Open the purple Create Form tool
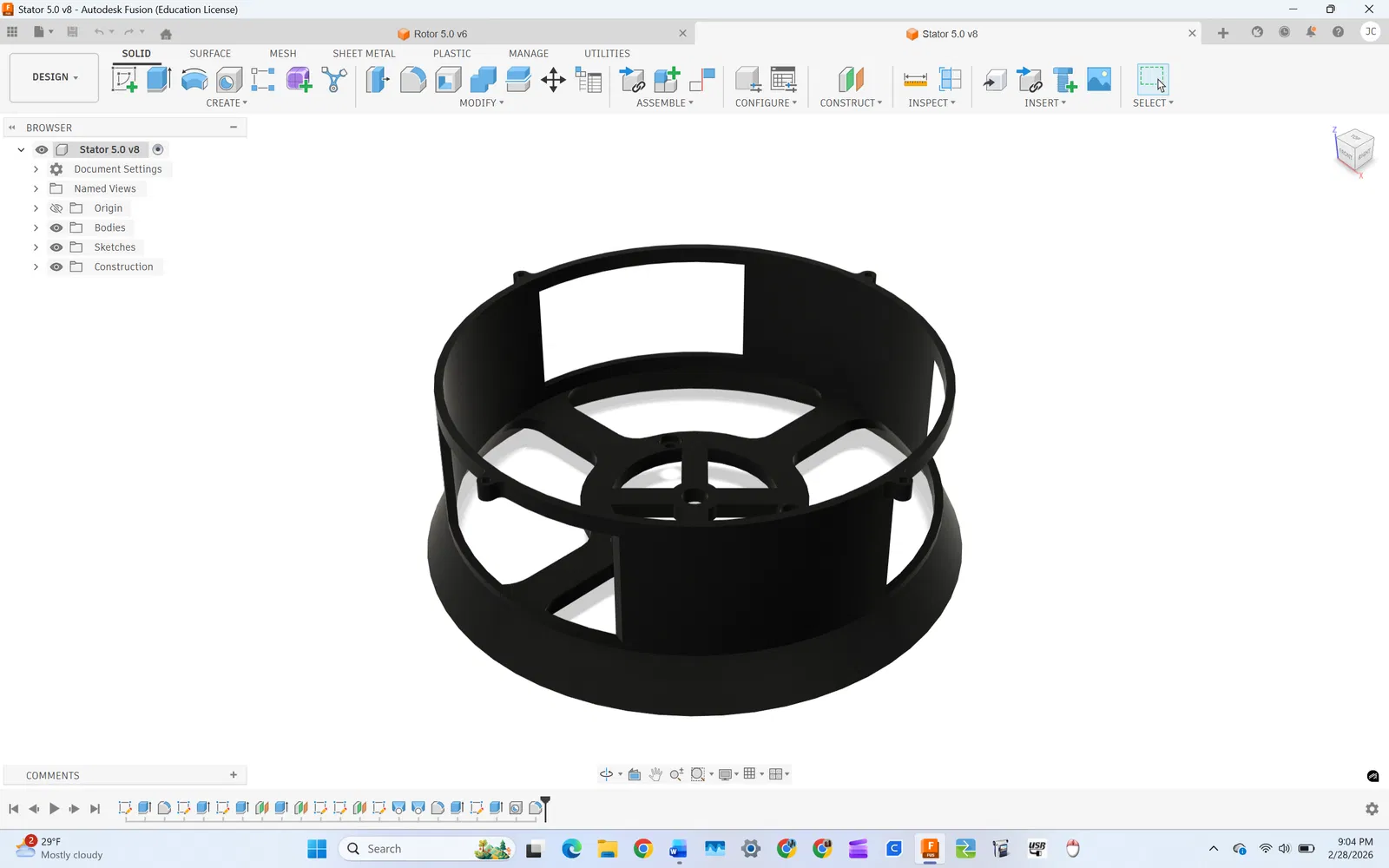1389x868 pixels. [299, 80]
